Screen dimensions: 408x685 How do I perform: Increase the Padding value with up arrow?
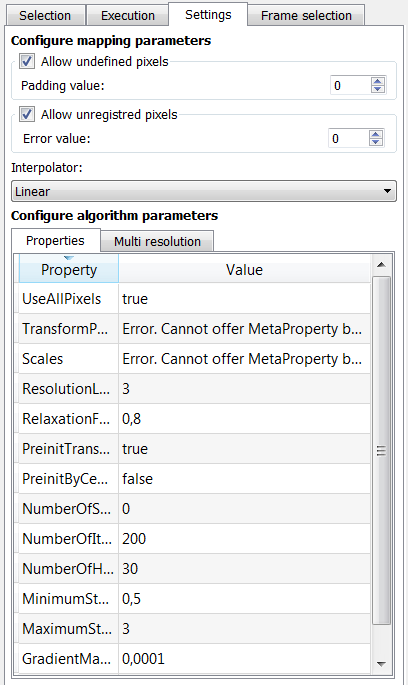[x=377, y=81]
